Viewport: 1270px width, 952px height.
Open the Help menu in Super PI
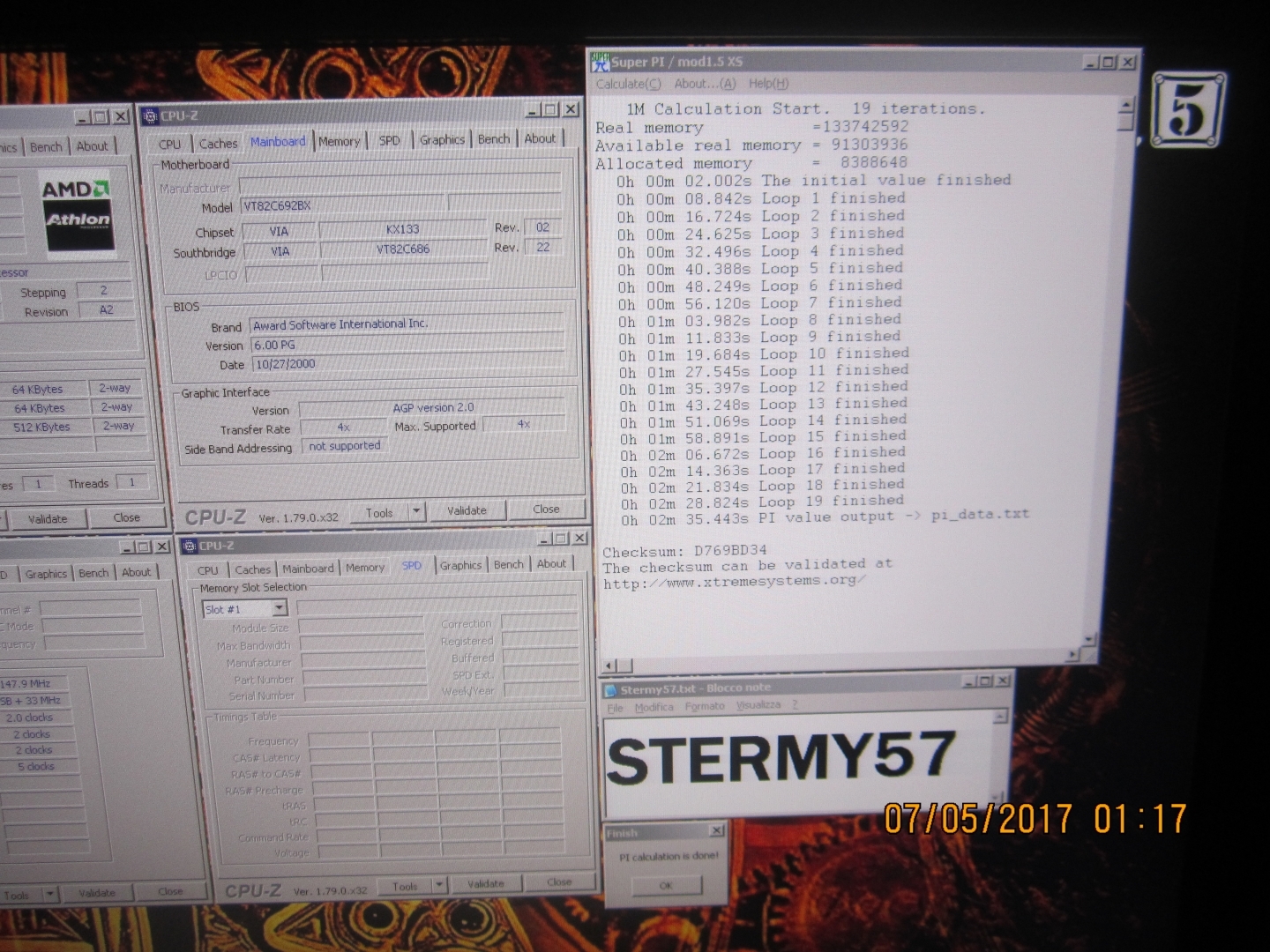pyautogui.click(x=768, y=84)
